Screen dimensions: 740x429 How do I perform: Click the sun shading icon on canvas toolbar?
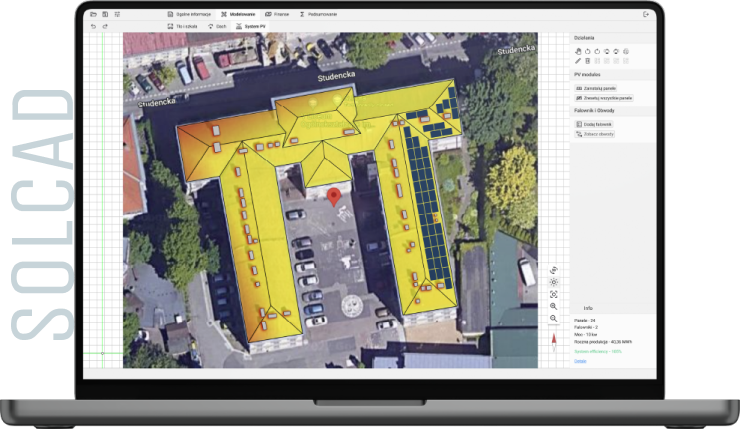coord(554,282)
